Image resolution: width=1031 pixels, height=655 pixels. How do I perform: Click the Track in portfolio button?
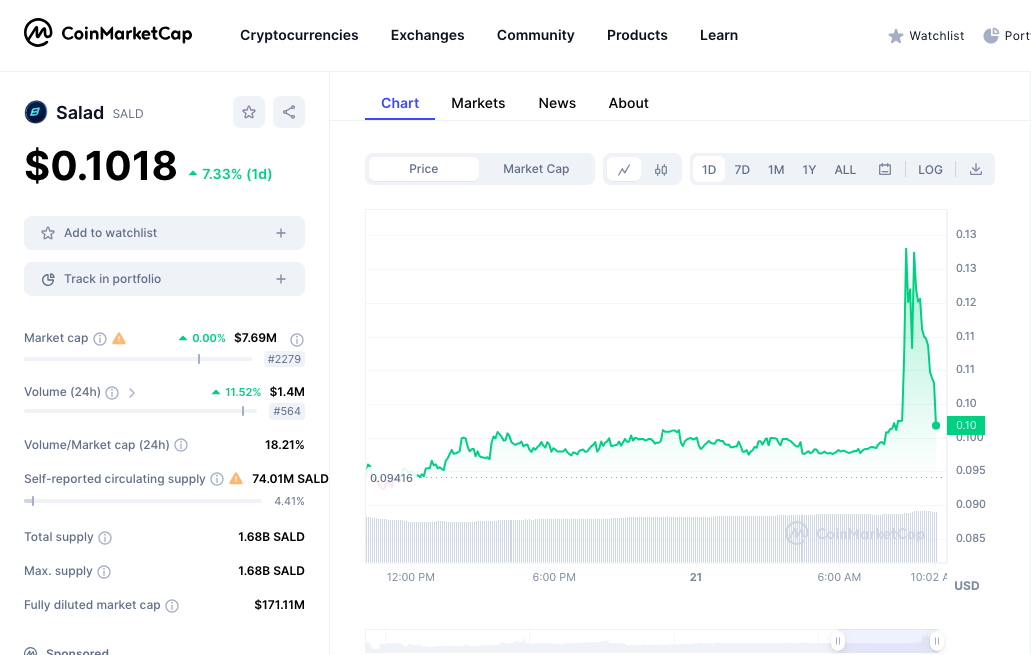[x=164, y=279]
